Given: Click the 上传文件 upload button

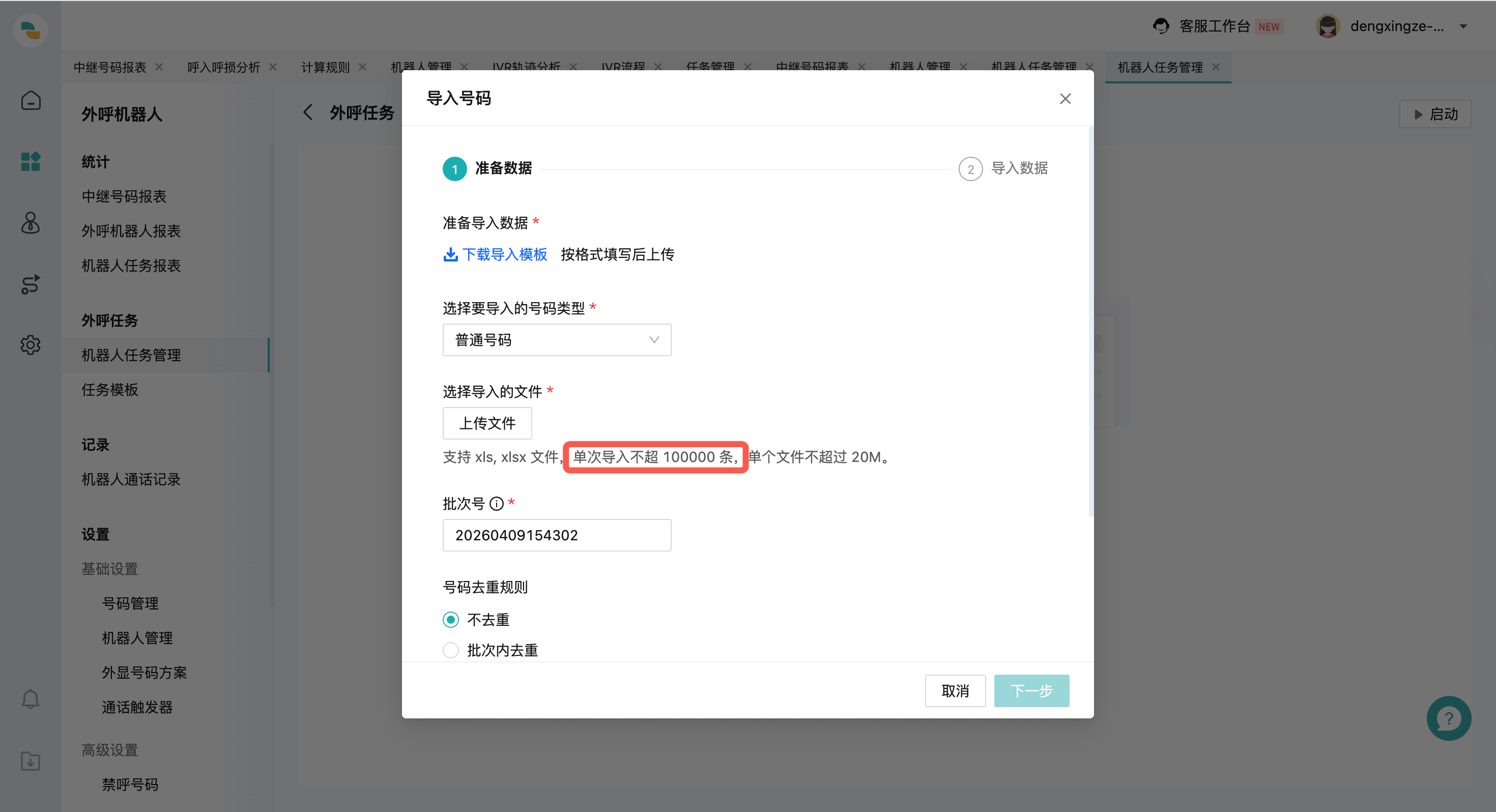Looking at the screenshot, I should pos(487,423).
